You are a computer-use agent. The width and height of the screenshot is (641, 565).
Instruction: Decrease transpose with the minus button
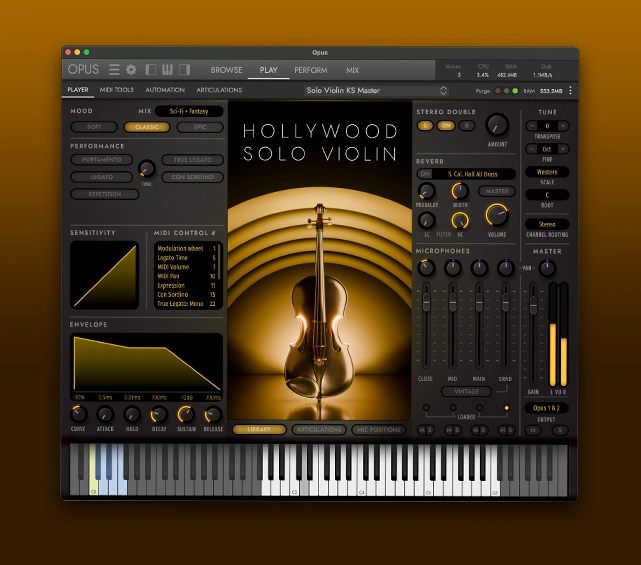coord(531,126)
